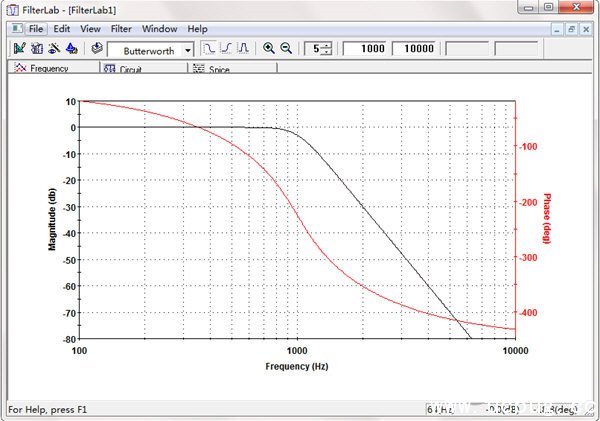Increase the filter order with up arrow
Viewport: 600px width, 421px height.
(x=326, y=45)
